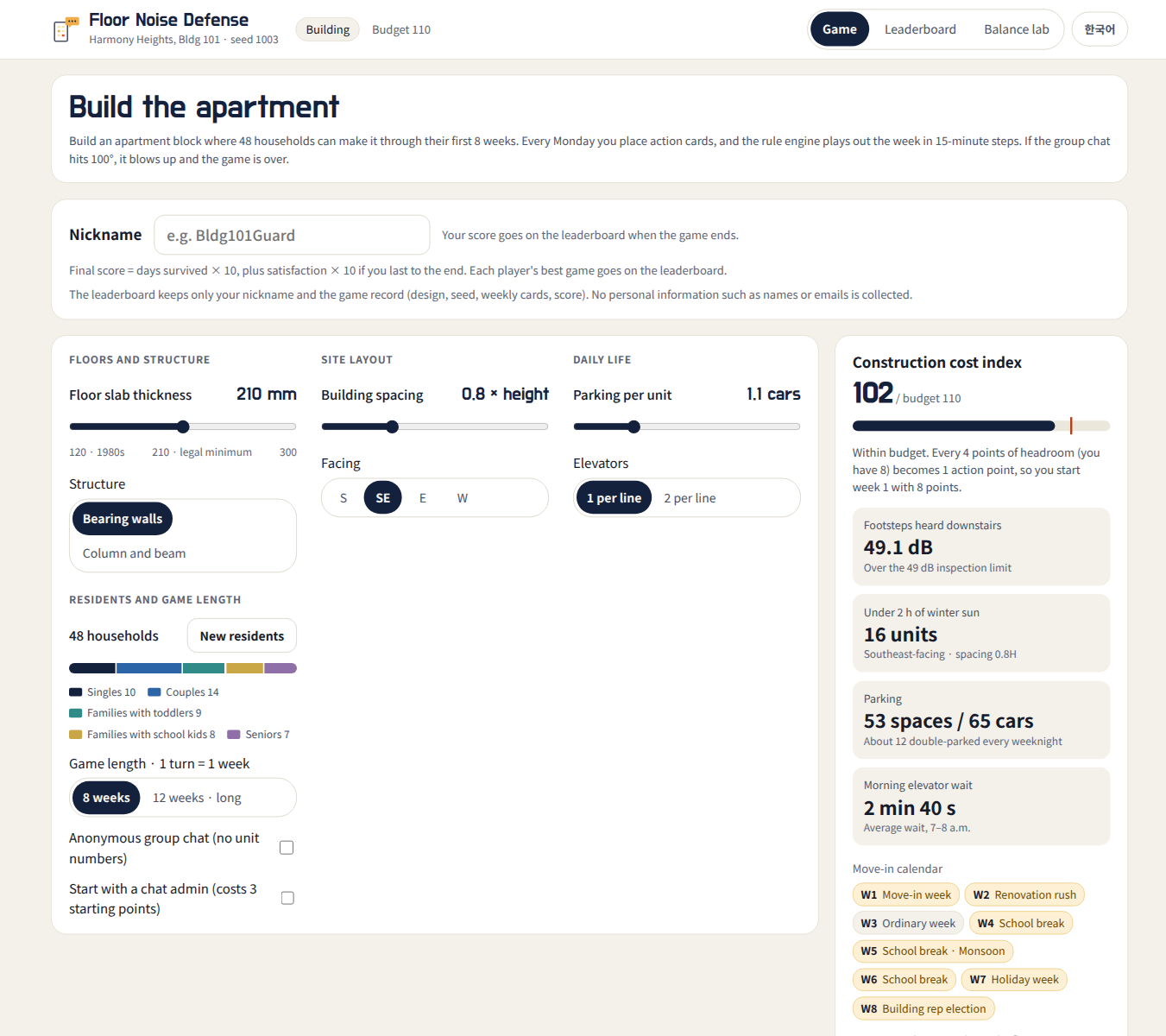Click the parking per unit slider handle
Image resolution: width=1166 pixels, height=1036 pixels.
[x=634, y=426]
